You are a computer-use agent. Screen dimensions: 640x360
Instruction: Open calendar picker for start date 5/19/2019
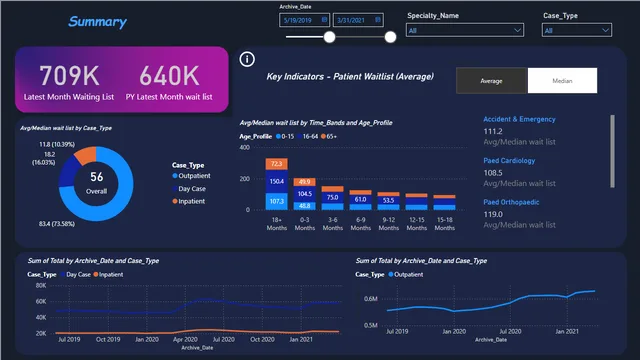324,20
